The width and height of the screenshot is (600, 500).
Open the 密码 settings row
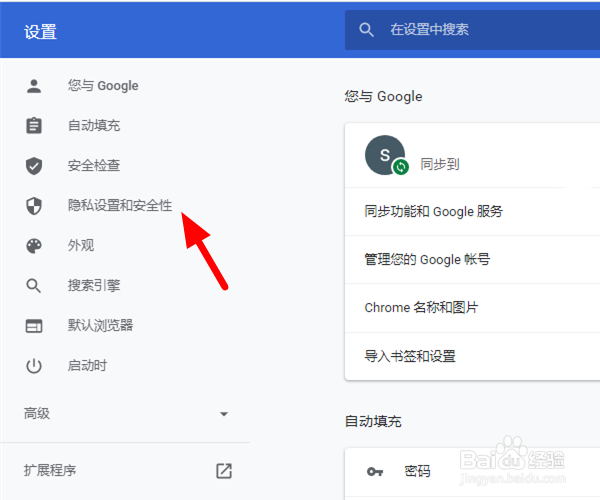pos(473,472)
